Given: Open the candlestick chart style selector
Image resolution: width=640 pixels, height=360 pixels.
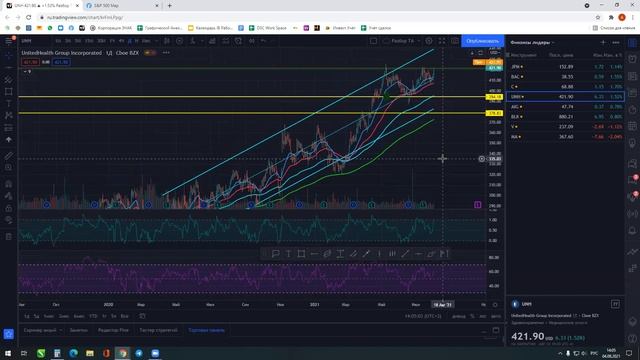Looking at the screenshot, I should (167, 41).
